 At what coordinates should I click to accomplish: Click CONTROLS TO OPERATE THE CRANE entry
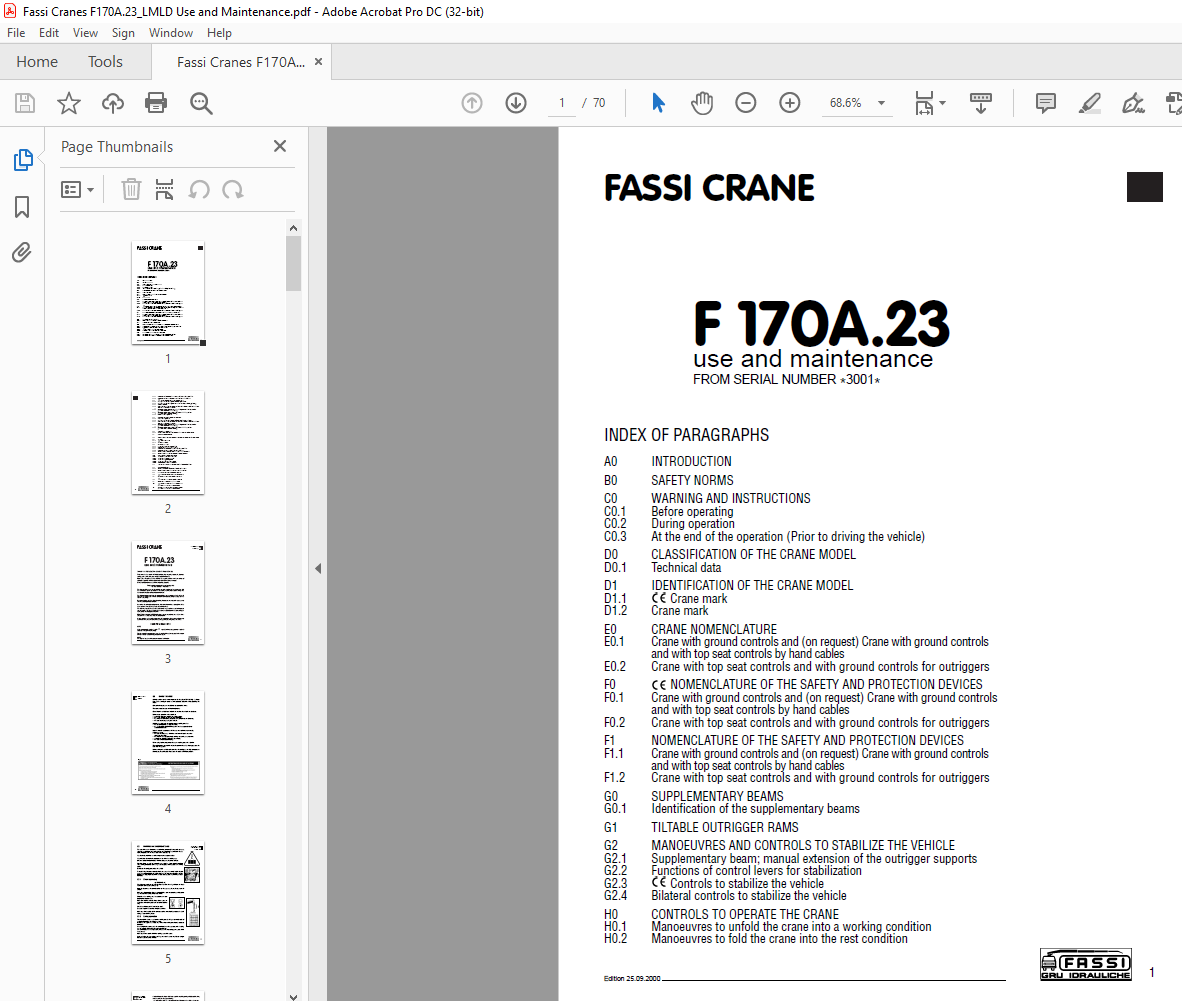(x=745, y=914)
